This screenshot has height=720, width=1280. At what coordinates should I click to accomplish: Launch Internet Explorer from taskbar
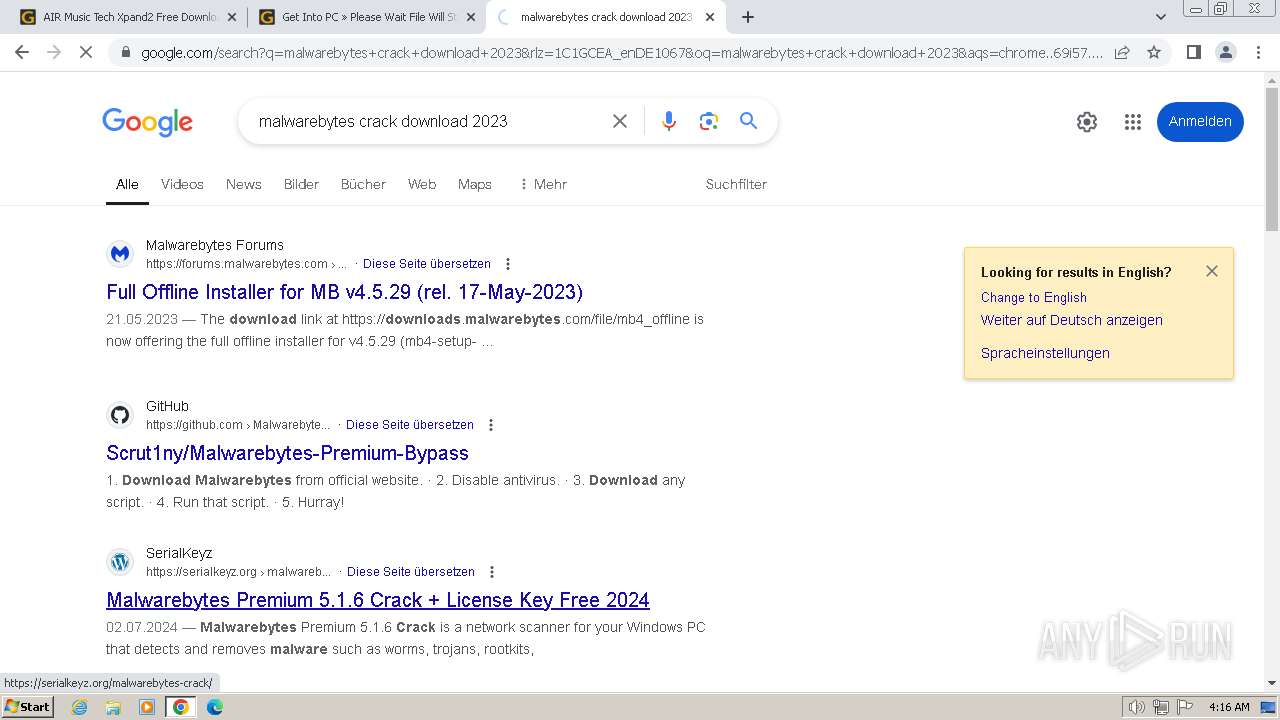[x=80, y=707]
